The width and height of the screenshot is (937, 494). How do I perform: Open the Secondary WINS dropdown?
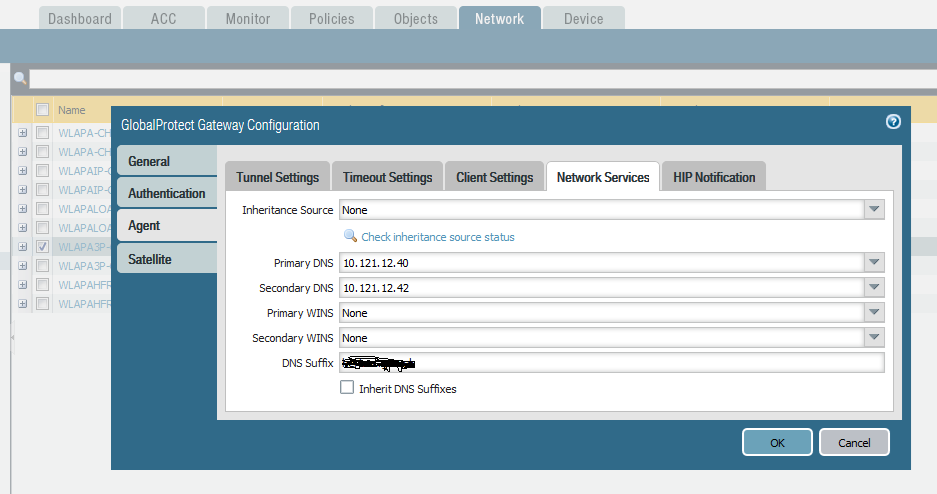(874, 337)
